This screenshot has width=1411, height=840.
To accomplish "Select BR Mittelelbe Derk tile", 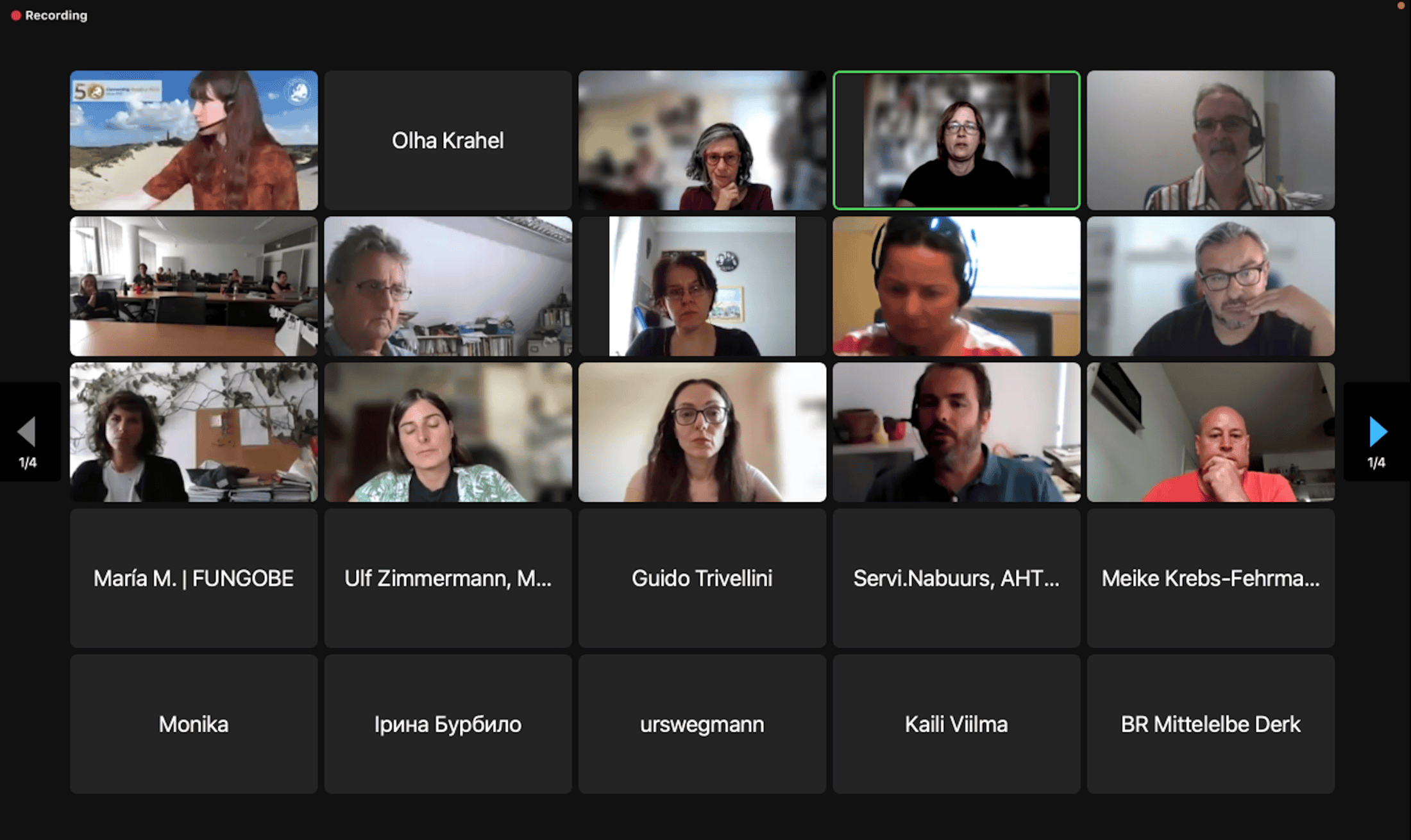I will [1211, 725].
